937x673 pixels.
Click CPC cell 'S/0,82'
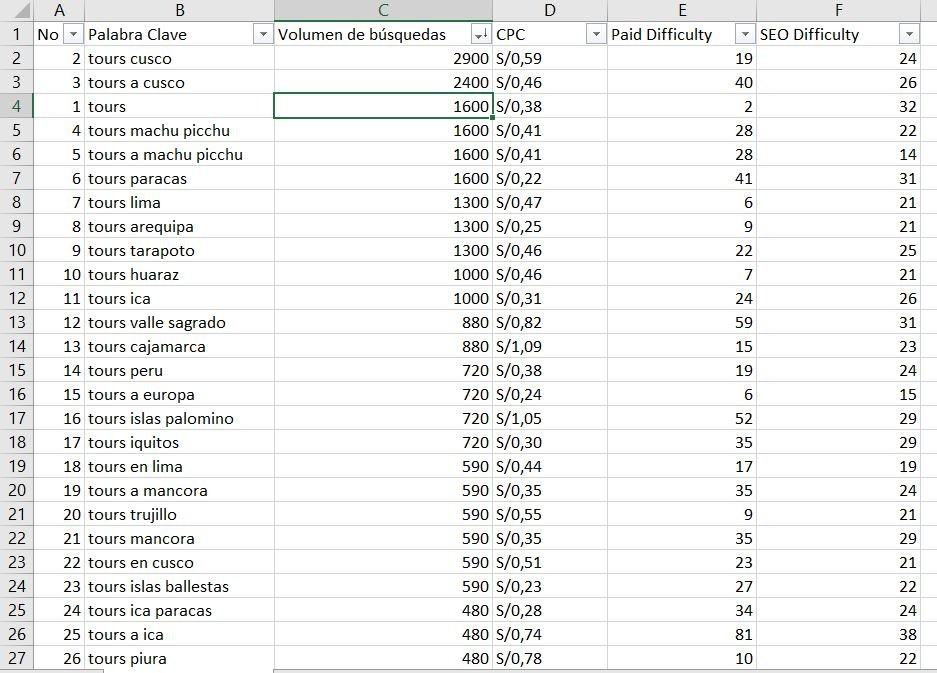(550, 322)
